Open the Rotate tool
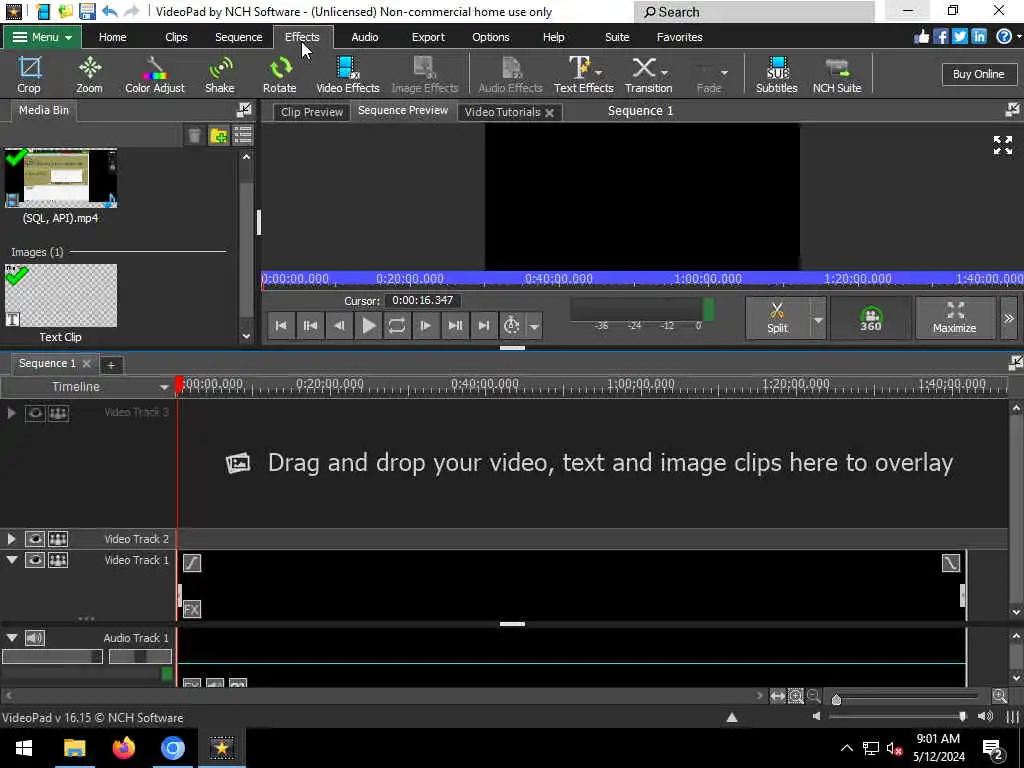 280,74
